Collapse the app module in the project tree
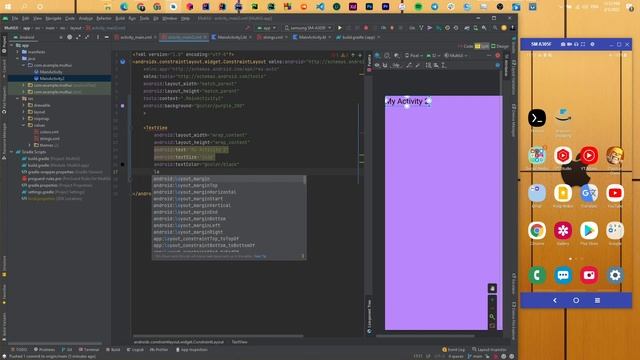 click(12, 45)
